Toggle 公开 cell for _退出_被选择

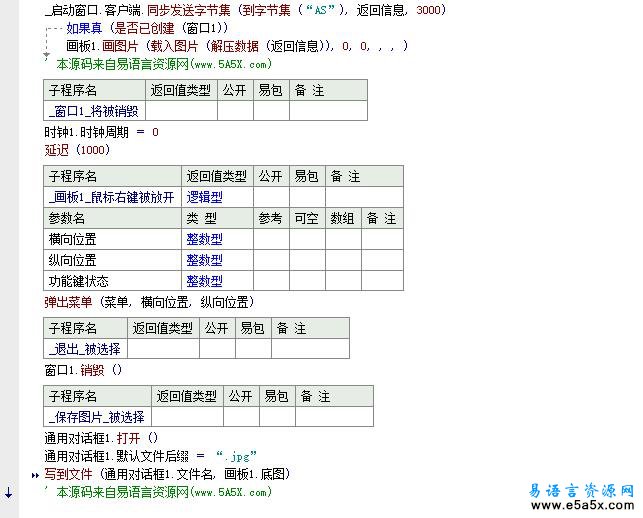coord(217,349)
